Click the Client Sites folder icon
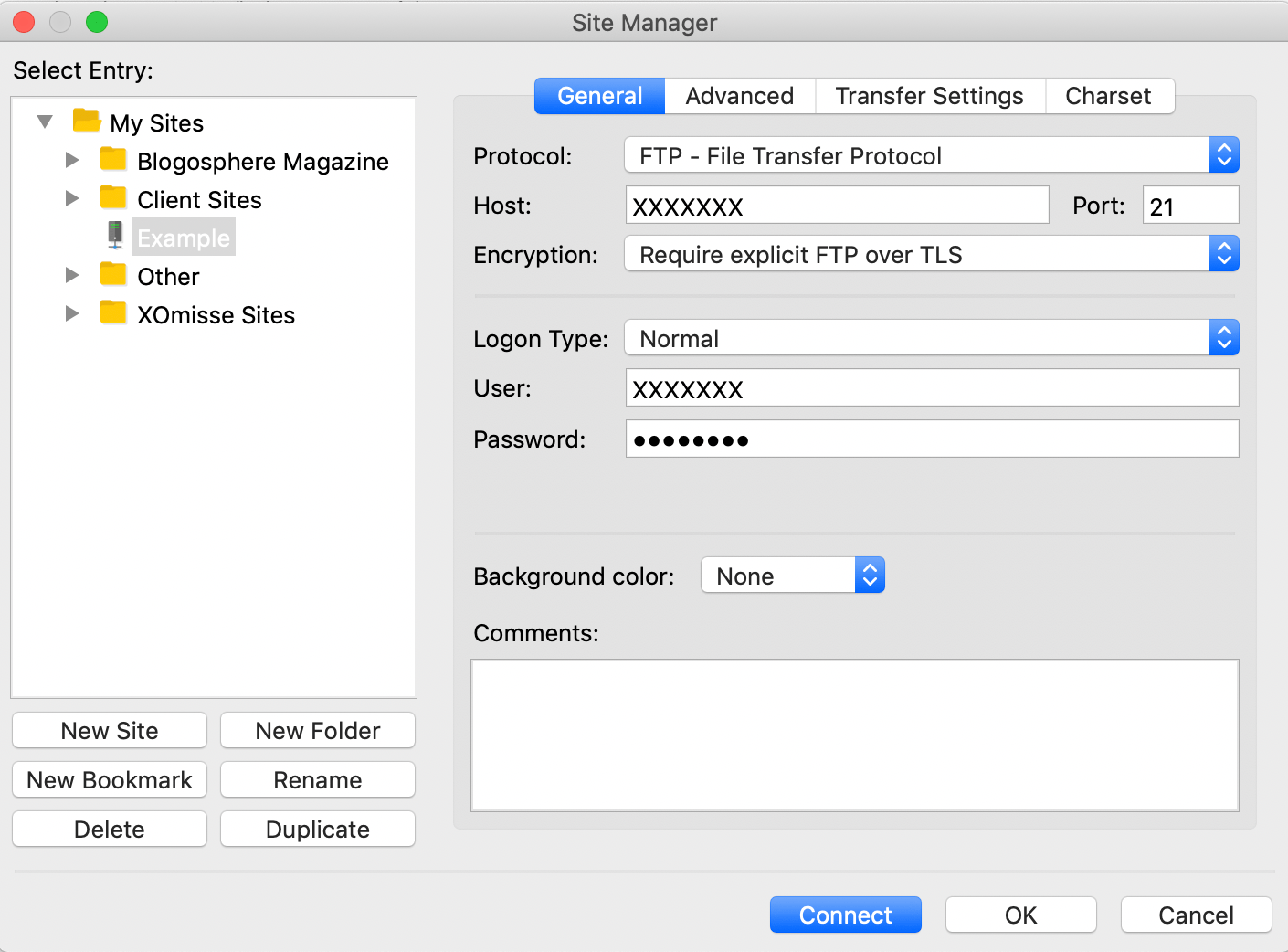The width and height of the screenshot is (1288, 952). pos(113,197)
